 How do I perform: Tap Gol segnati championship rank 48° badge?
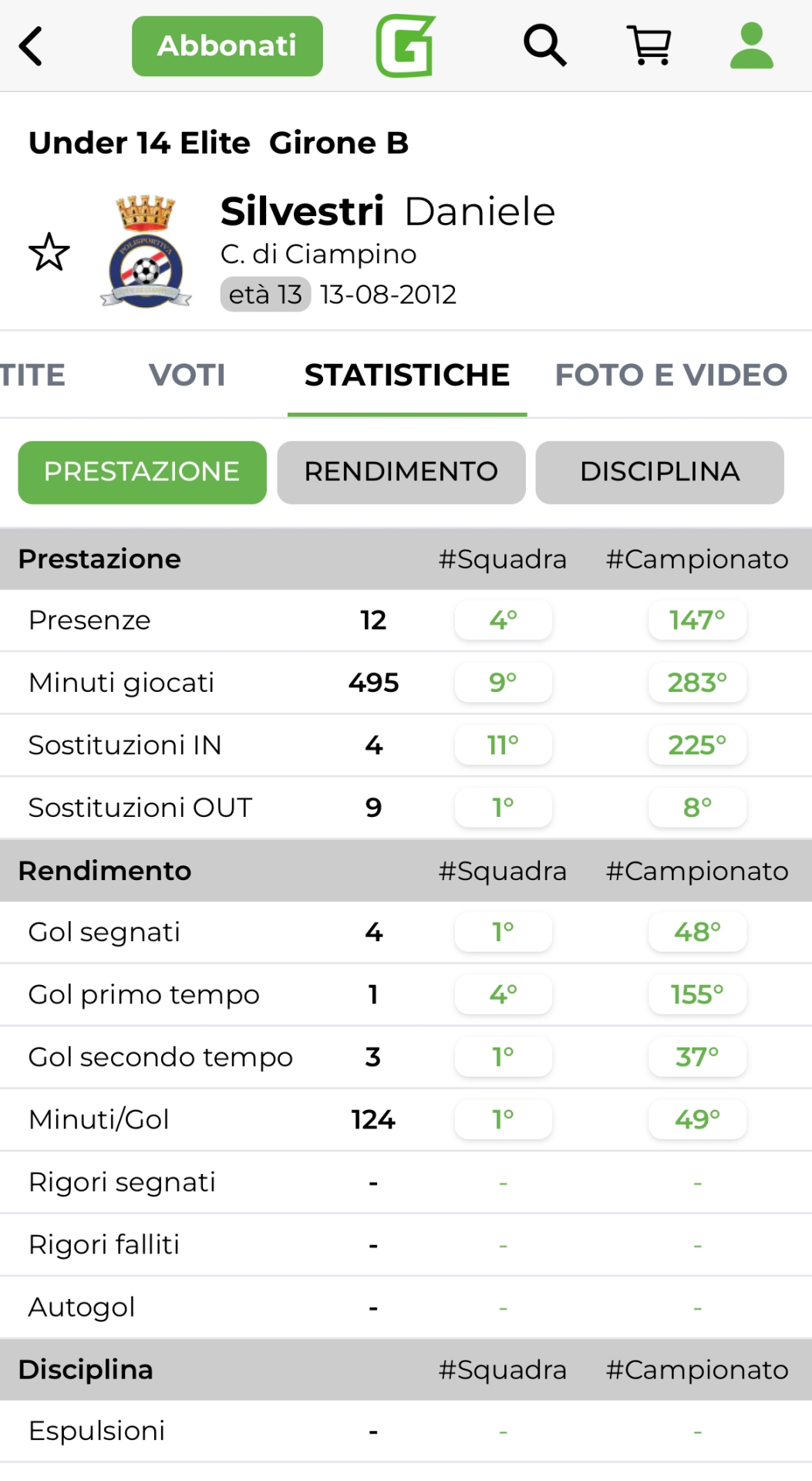697,932
